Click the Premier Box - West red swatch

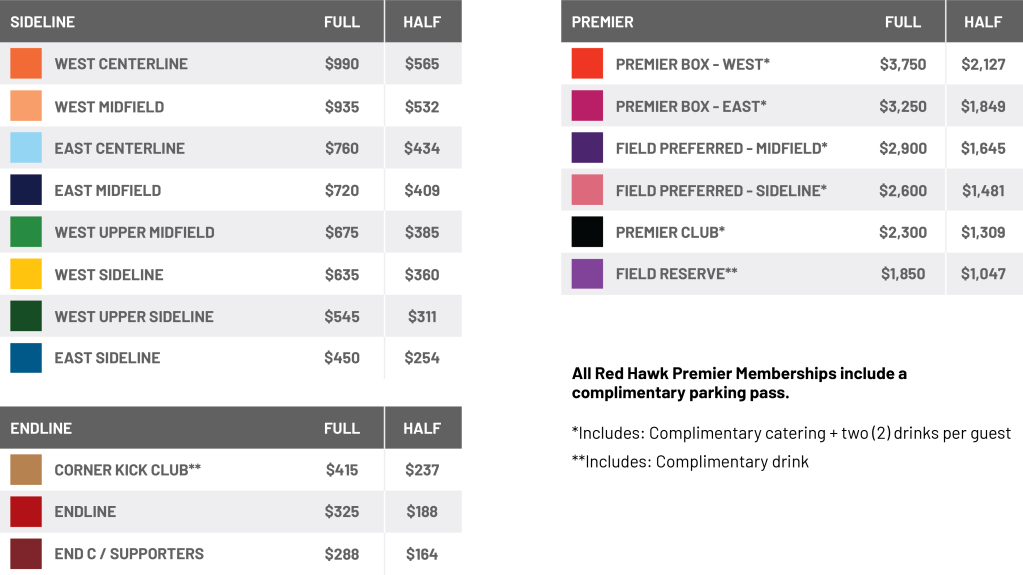coord(587,64)
